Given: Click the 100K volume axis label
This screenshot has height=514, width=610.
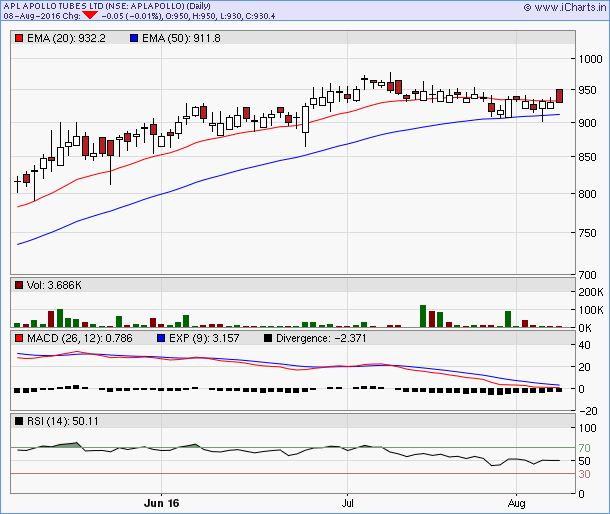Looking at the screenshot, I should click(591, 310).
